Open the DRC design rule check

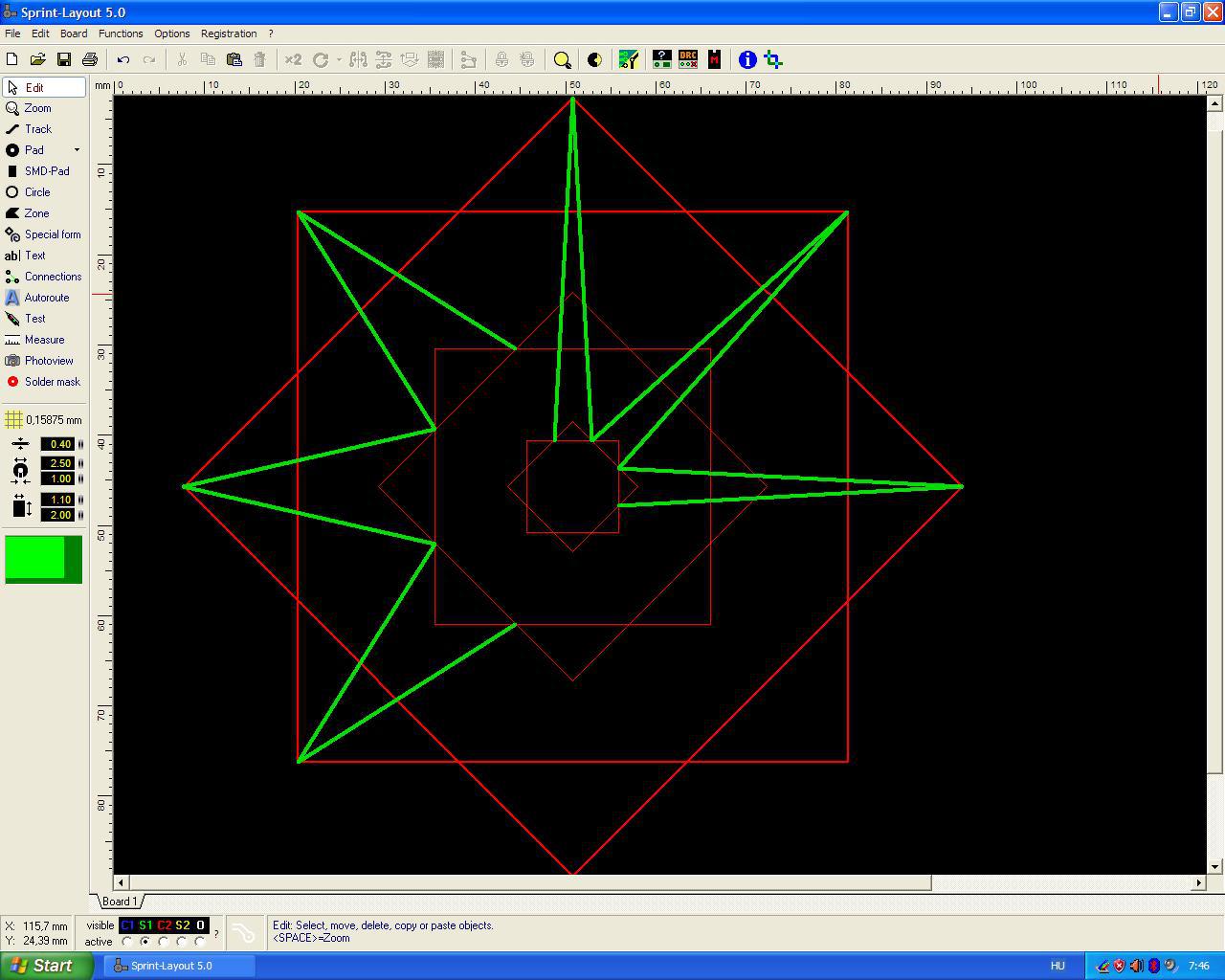[688, 59]
